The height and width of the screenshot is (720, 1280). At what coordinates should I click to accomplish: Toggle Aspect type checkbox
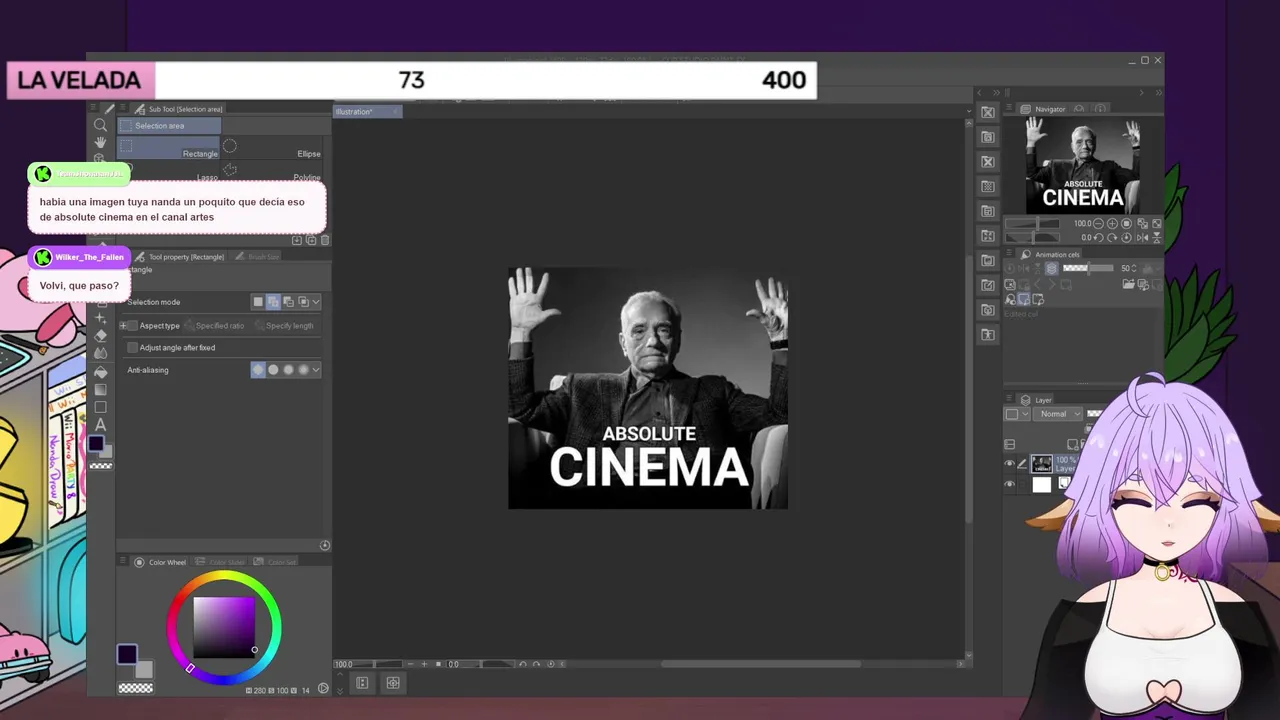click(x=134, y=326)
